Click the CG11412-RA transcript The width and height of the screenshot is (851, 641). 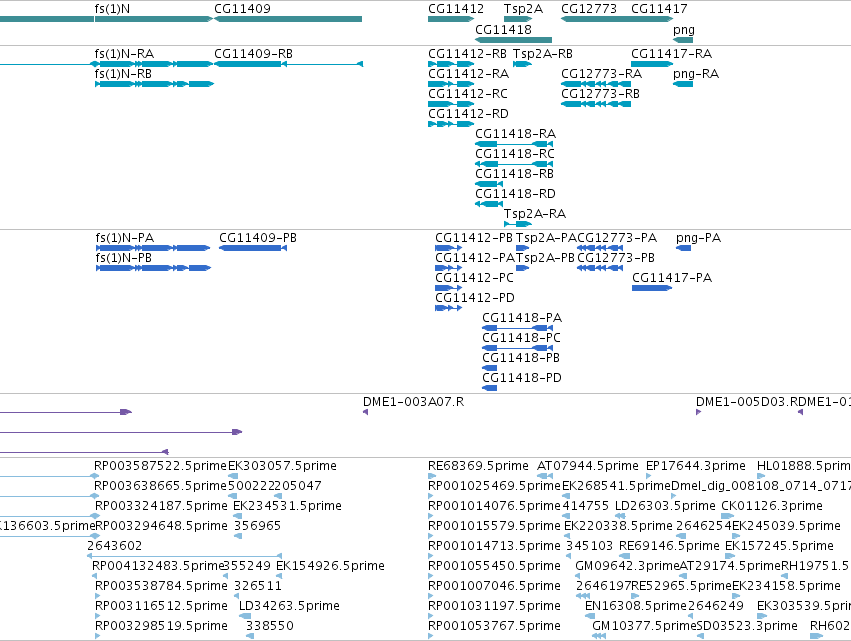(451, 84)
